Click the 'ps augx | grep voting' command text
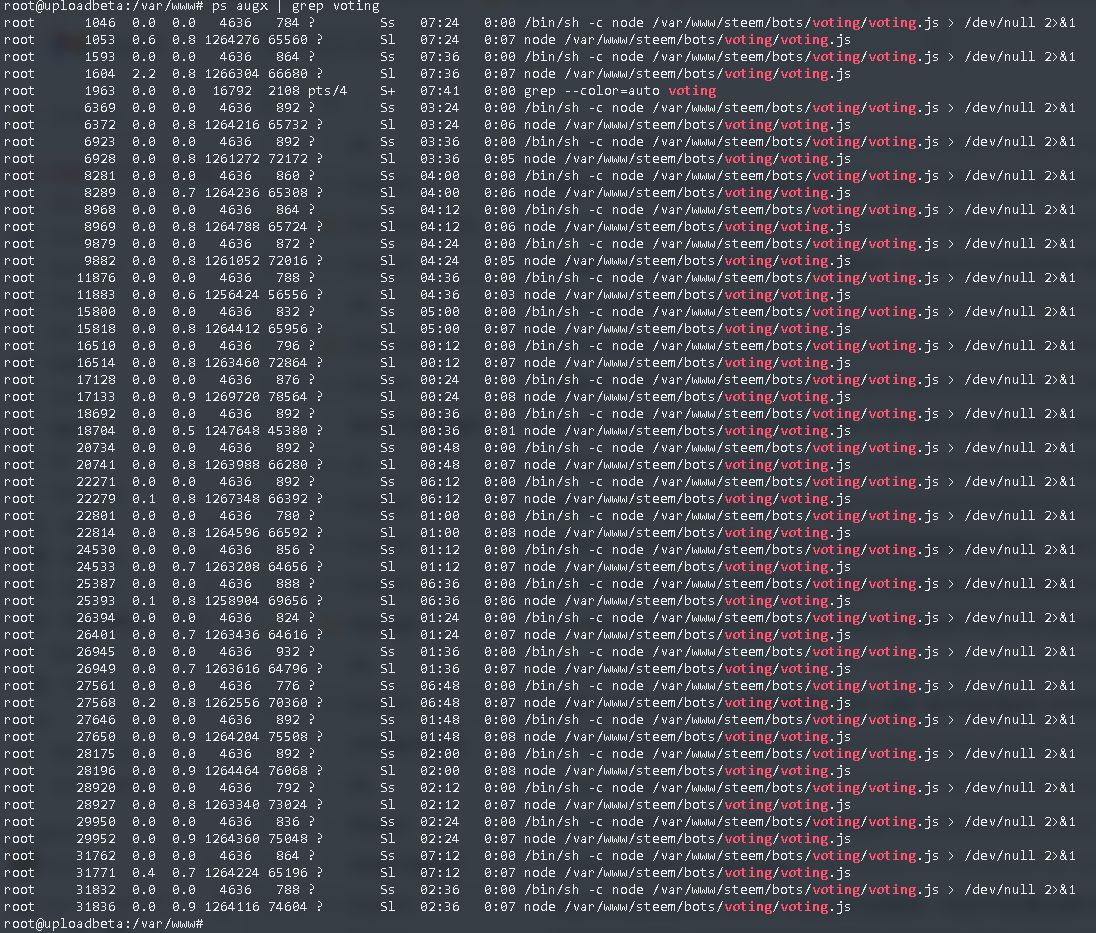This screenshot has width=1096, height=933. point(296,6)
